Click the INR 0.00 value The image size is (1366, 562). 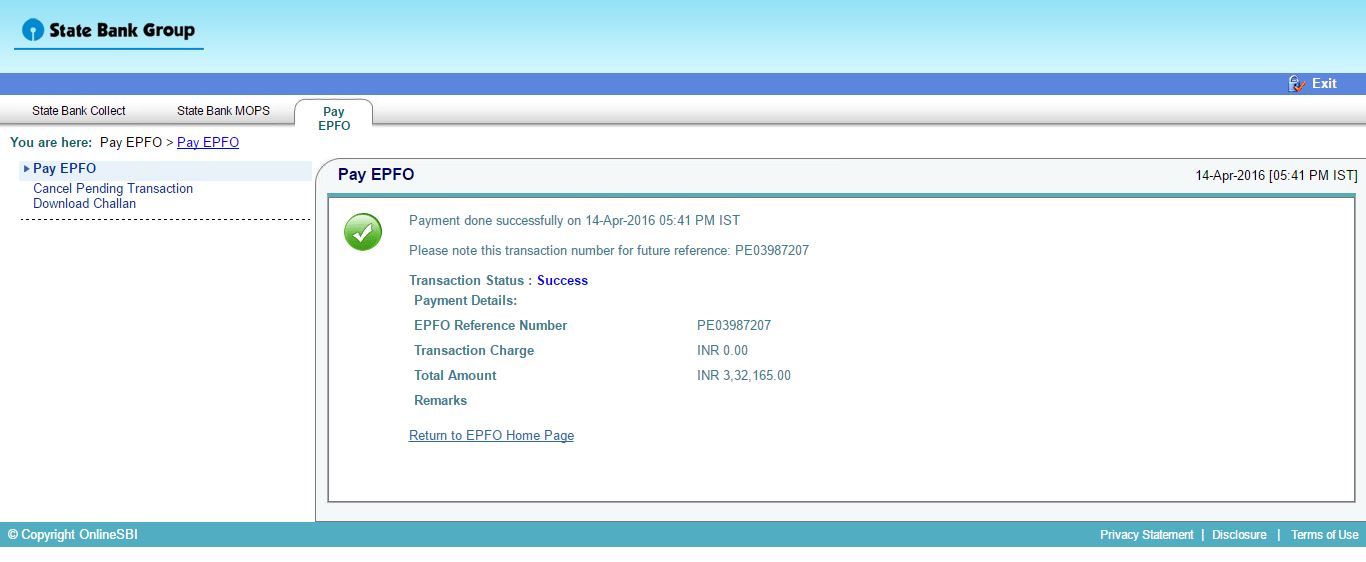722,351
